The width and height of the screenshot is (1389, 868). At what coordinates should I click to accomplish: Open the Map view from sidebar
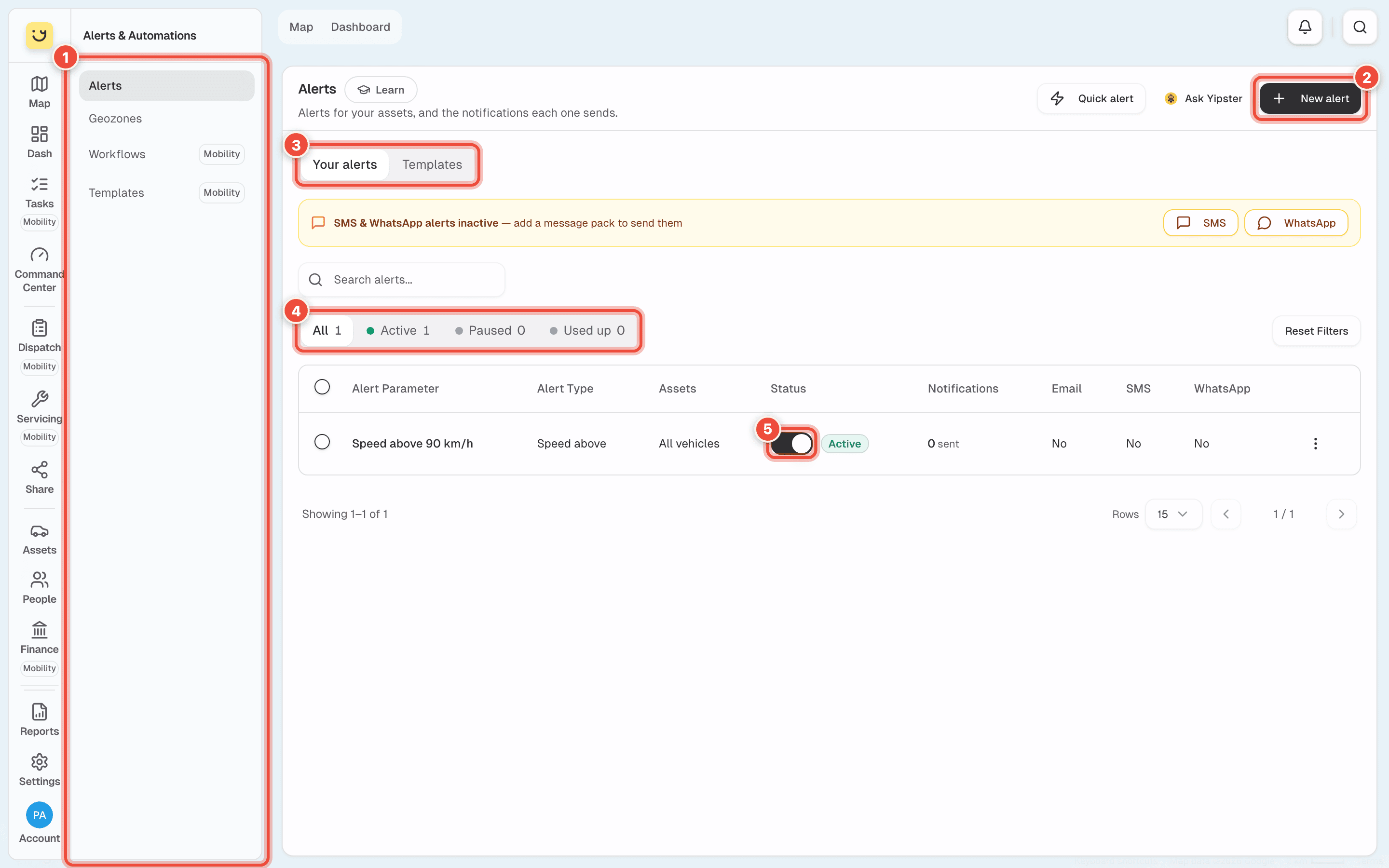(39, 92)
